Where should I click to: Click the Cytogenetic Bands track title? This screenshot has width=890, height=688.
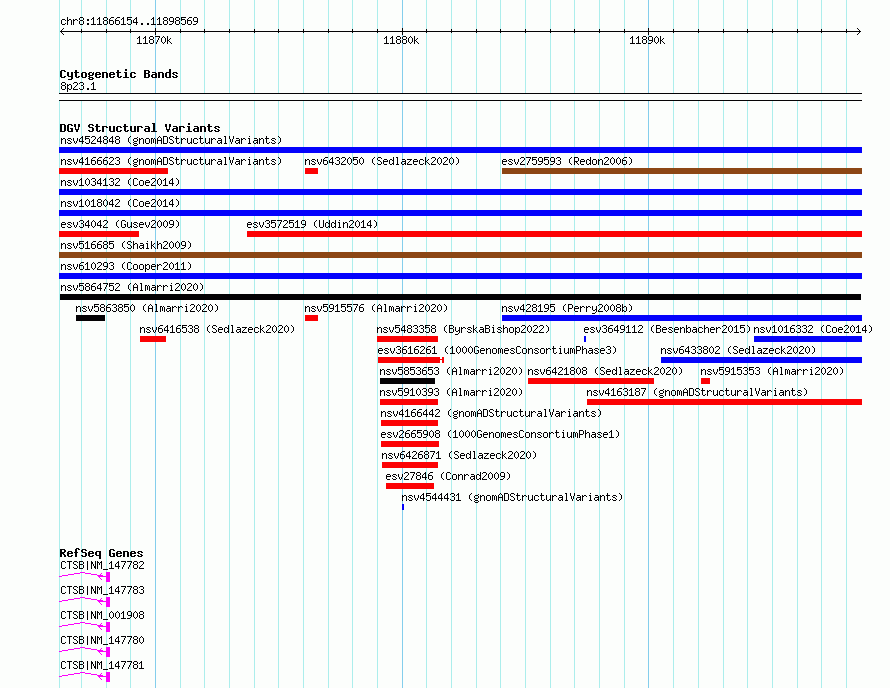119,74
